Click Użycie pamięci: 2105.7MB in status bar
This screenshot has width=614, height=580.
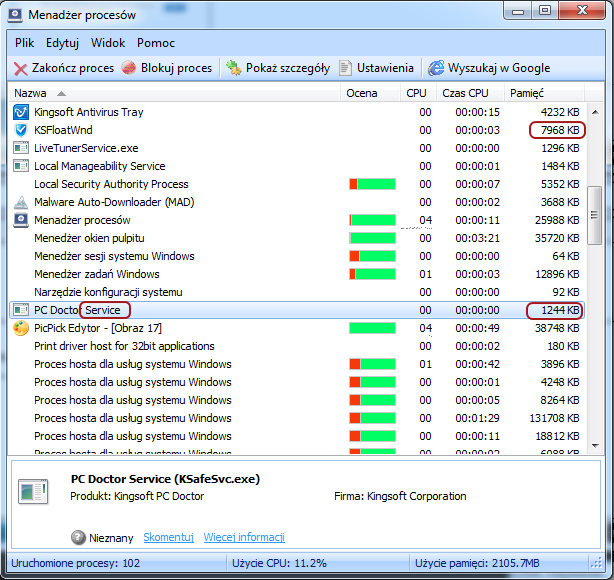click(x=477, y=563)
